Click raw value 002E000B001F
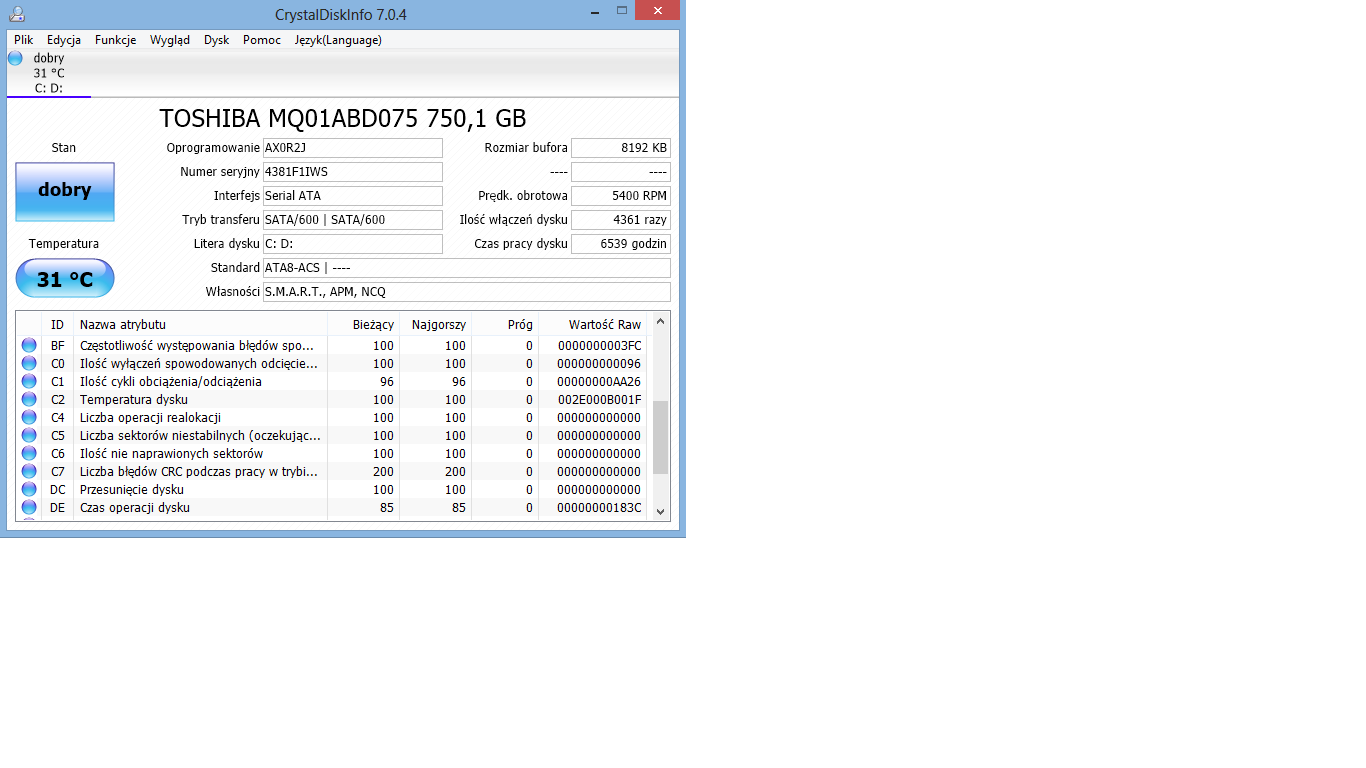Screen dimensions: 1366x768 pos(600,399)
